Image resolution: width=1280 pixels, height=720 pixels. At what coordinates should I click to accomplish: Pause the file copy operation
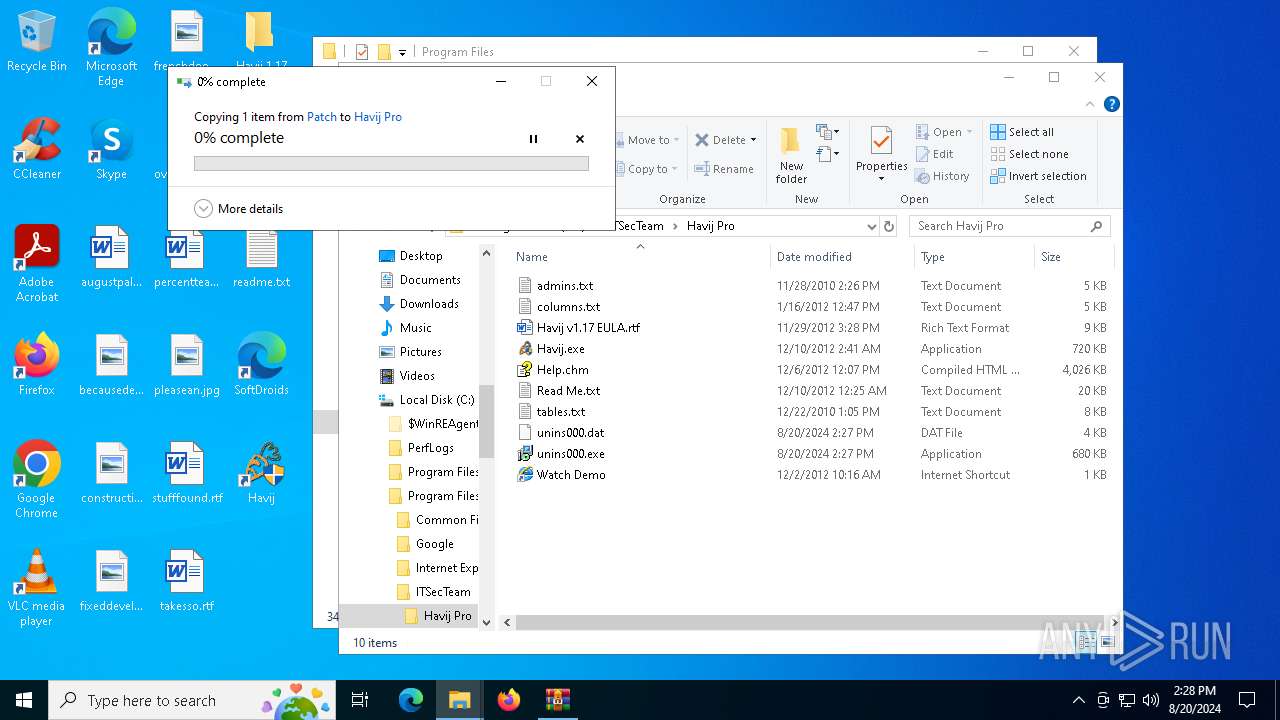coord(533,139)
